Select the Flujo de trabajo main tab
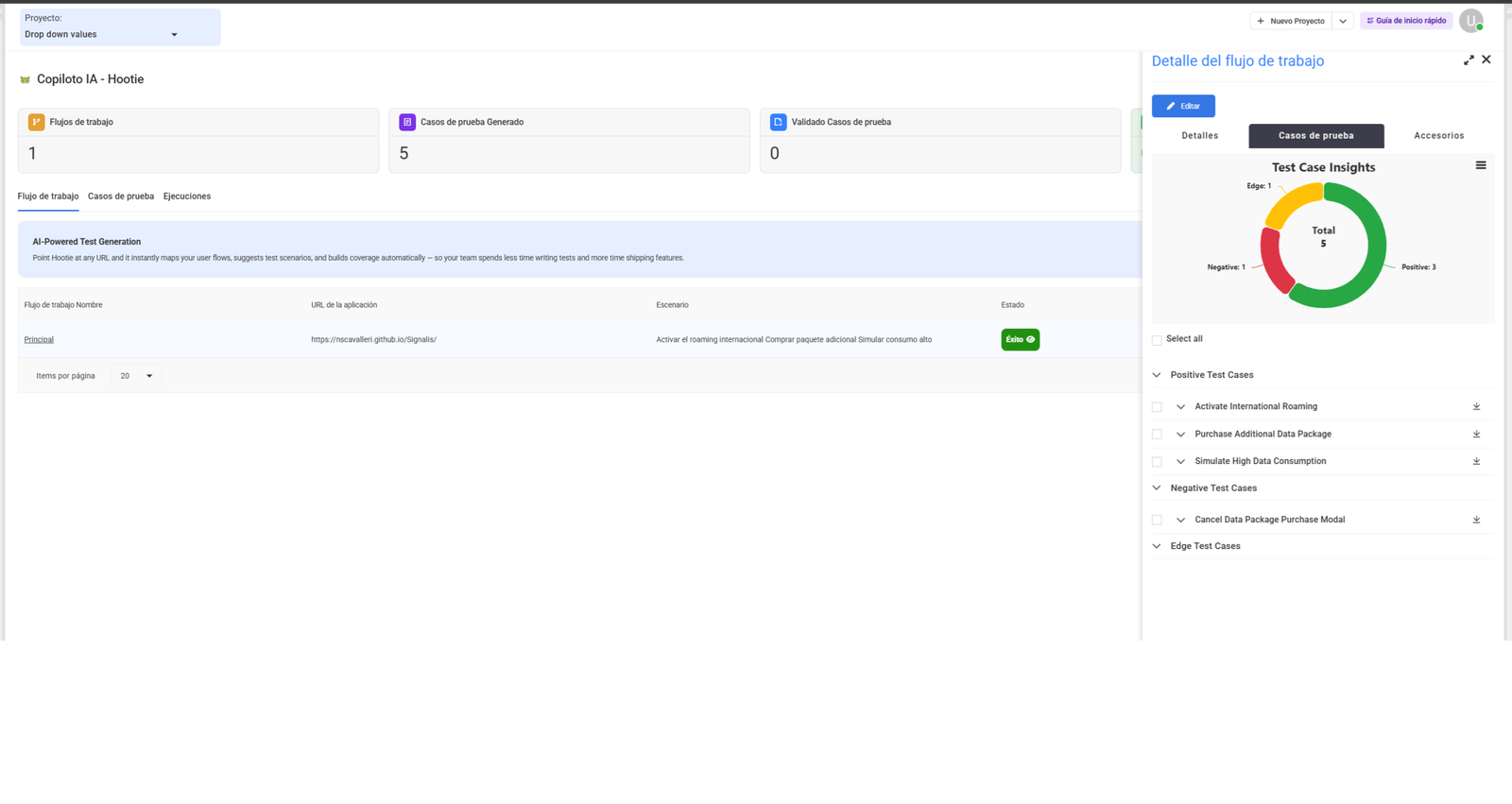Screen dimensions: 1512x804 [x=48, y=197]
